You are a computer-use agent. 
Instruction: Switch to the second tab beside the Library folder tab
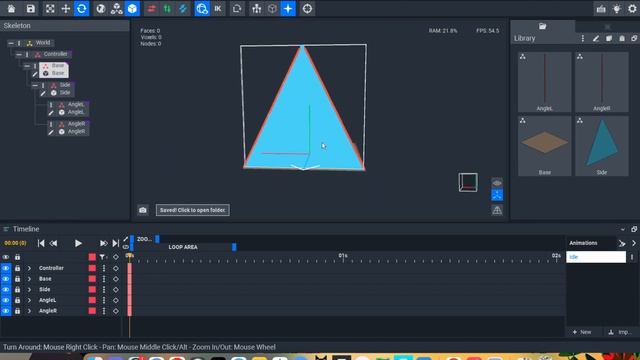(607, 26)
